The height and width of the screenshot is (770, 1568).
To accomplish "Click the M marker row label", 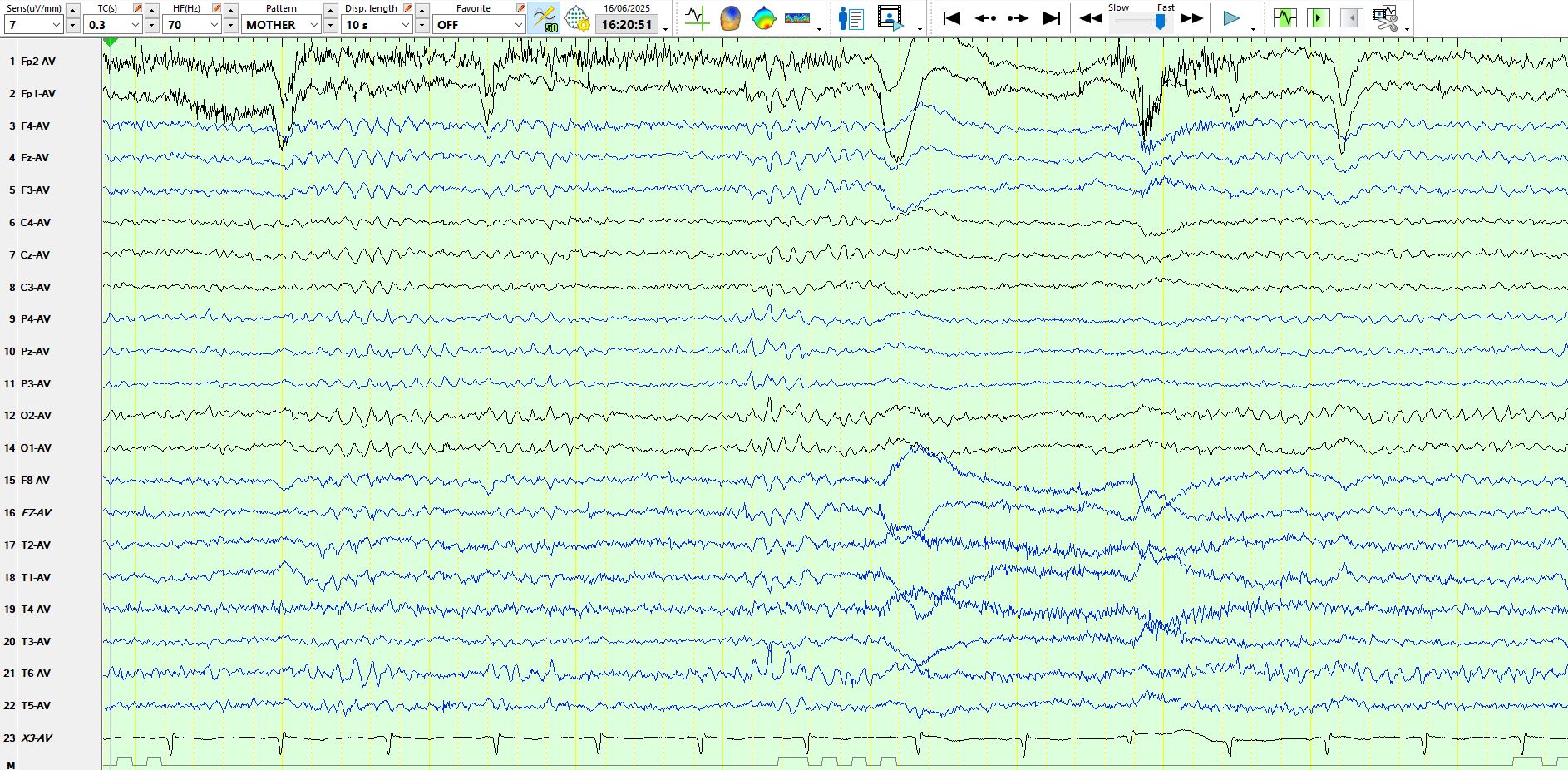I will point(11,764).
